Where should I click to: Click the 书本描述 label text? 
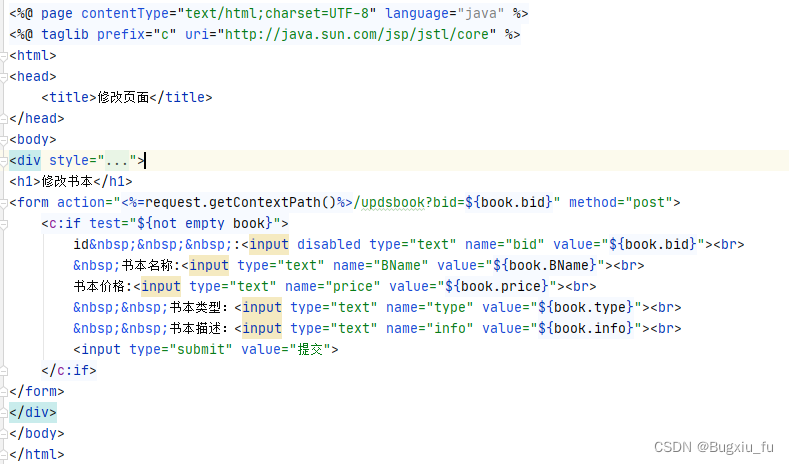[195, 329]
